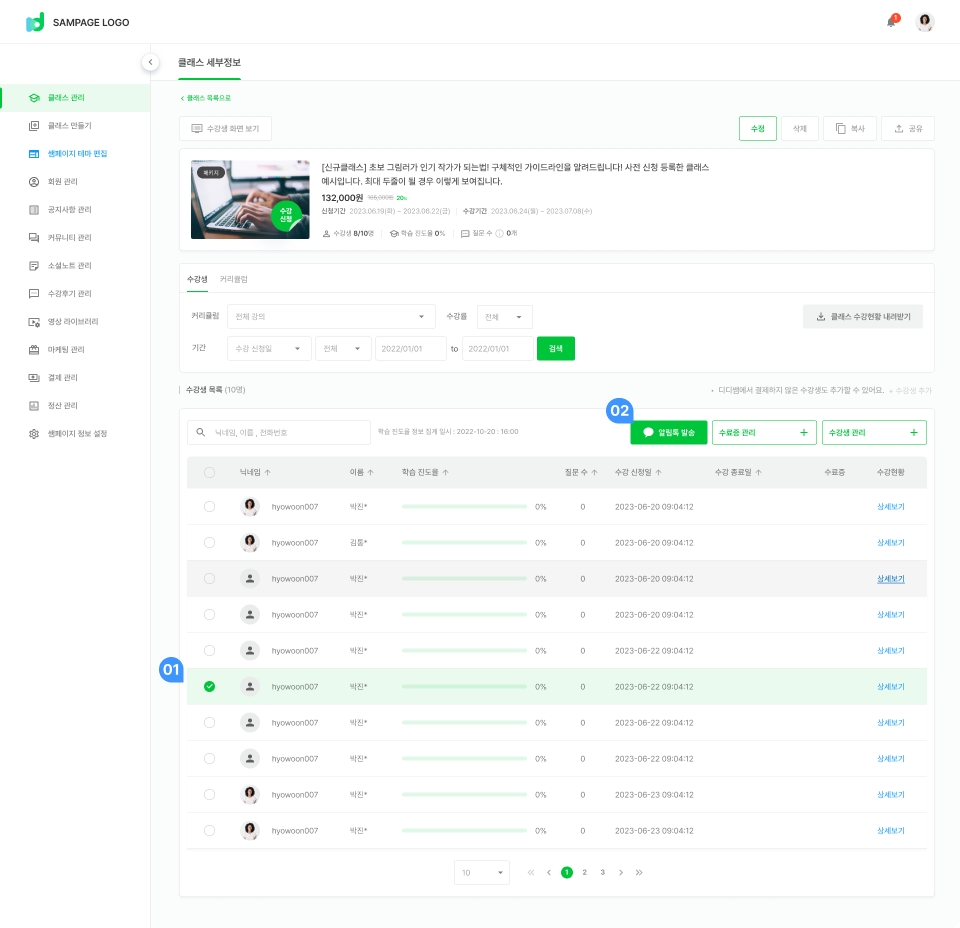
Task: Expand the 수강 신청일 period dropdown
Action: pos(268,349)
